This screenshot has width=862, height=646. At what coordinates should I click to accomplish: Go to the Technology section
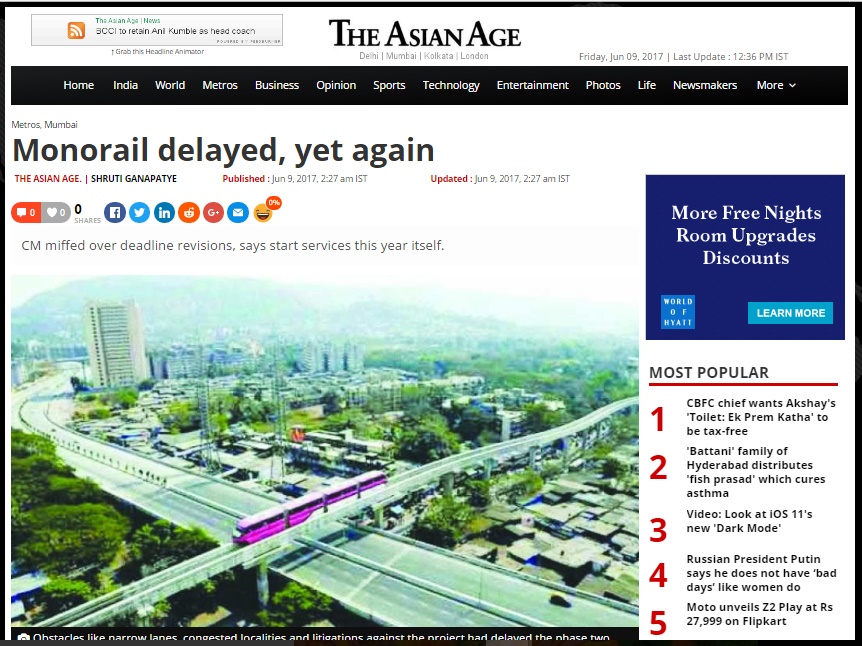[x=451, y=85]
